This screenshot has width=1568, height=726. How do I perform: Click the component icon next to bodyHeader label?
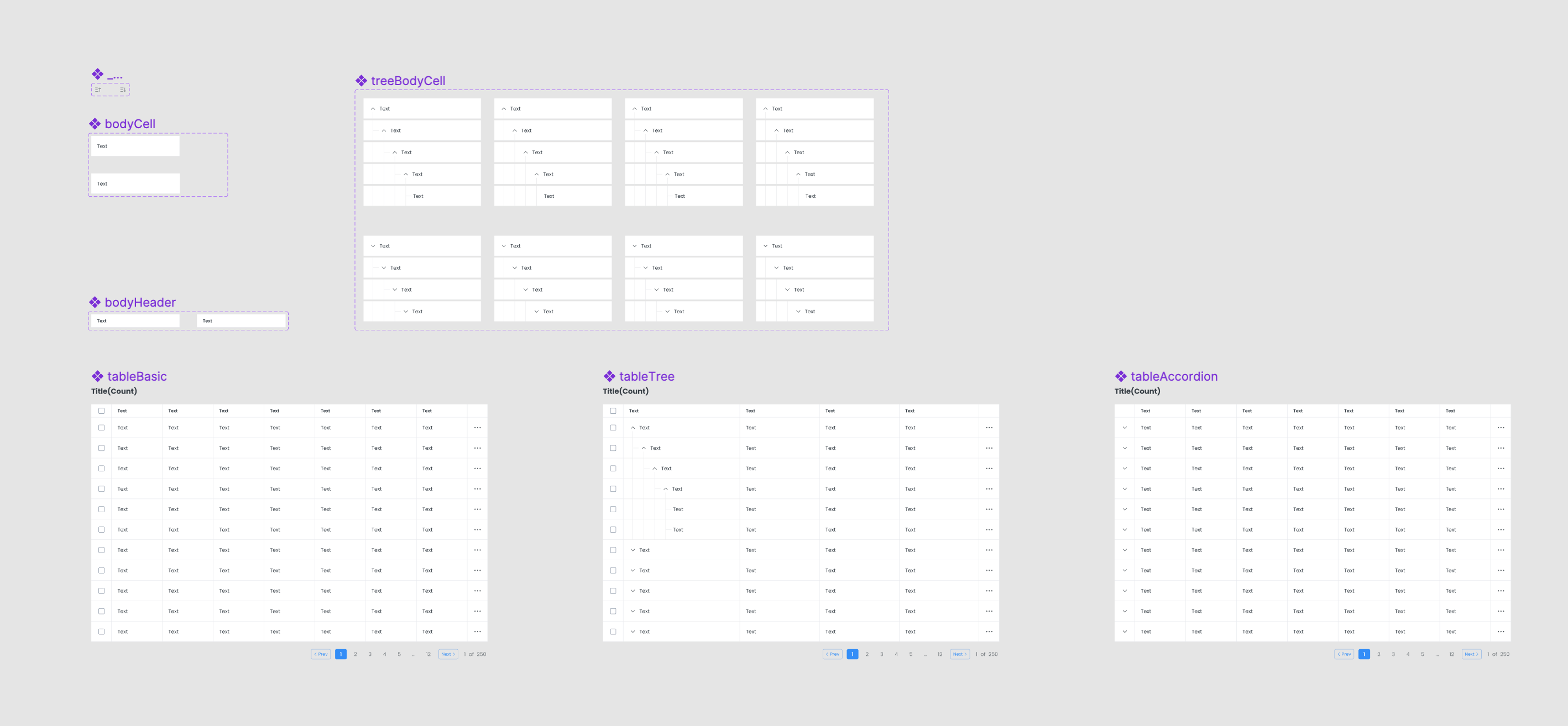tap(95, 302)
